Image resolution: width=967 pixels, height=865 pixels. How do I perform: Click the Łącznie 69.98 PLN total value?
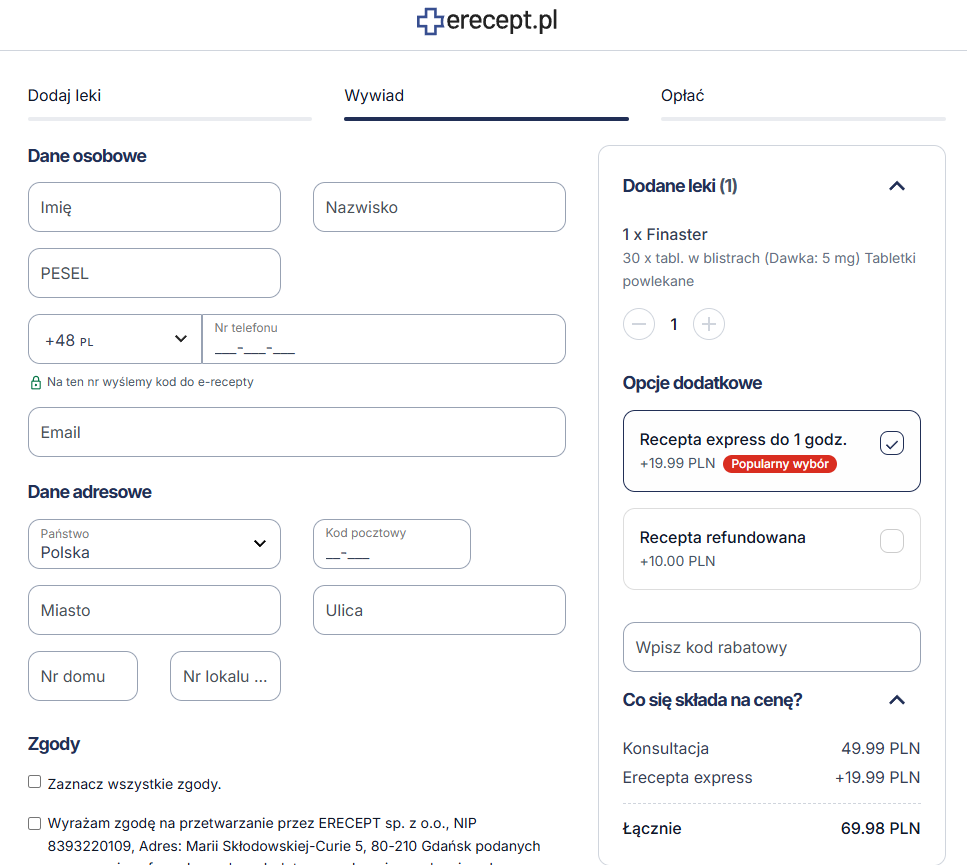pos(880,828)
